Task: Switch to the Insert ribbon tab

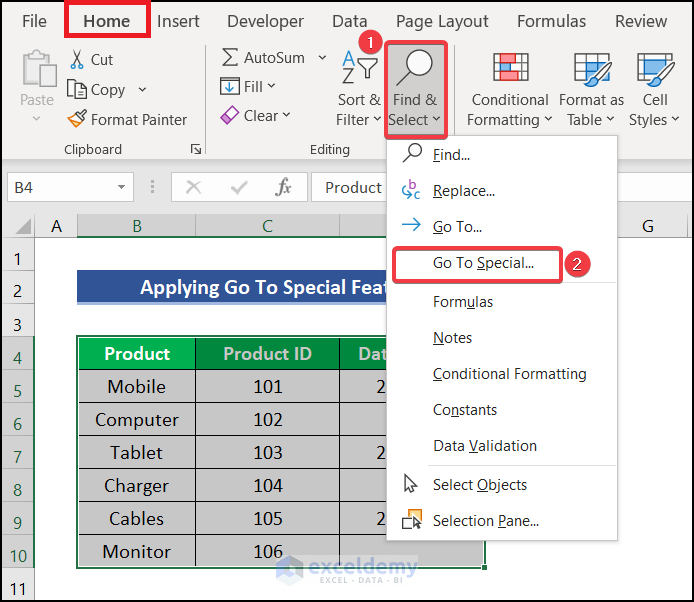Action: coord(178,21)
